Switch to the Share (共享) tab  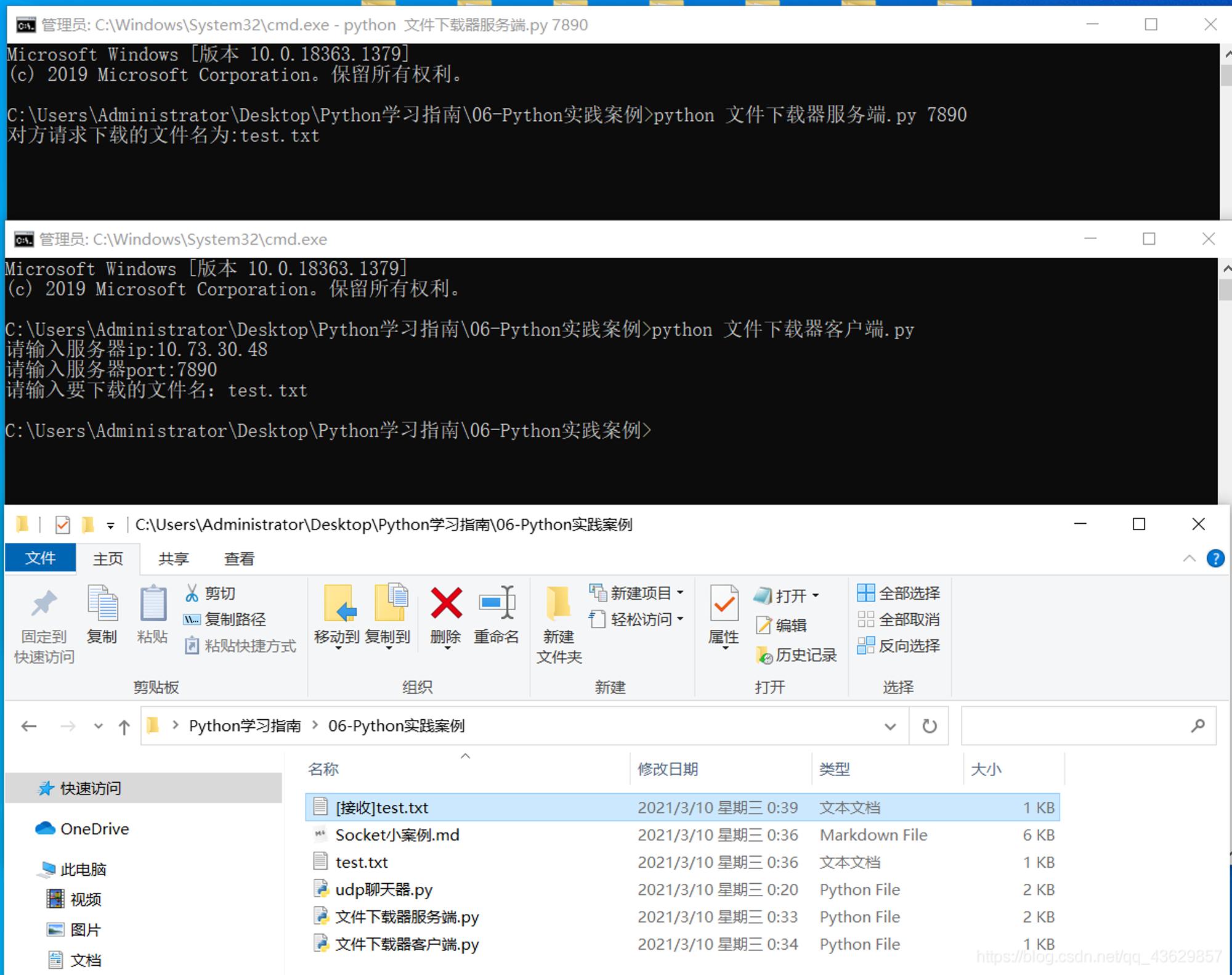point(173,558)
